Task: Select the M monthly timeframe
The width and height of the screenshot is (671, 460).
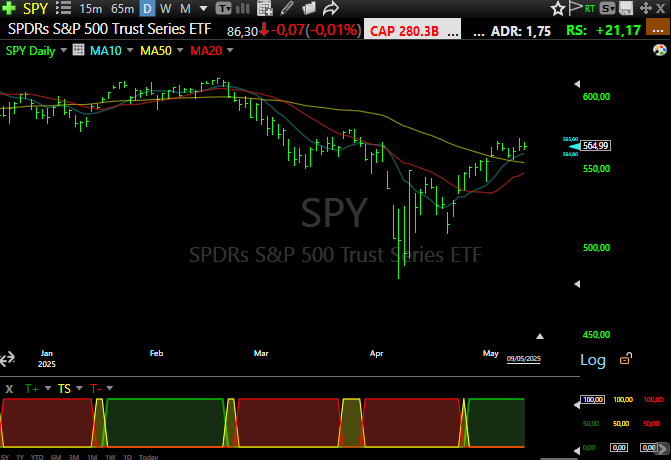Action: [185, 8]
